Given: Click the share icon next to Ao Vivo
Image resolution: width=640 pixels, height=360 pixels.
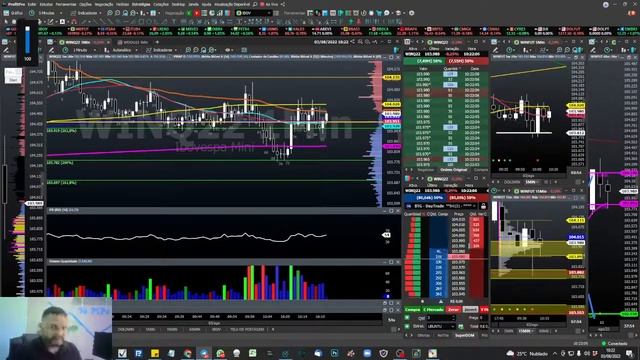Looking at the screenshot, I should [283, 4].
